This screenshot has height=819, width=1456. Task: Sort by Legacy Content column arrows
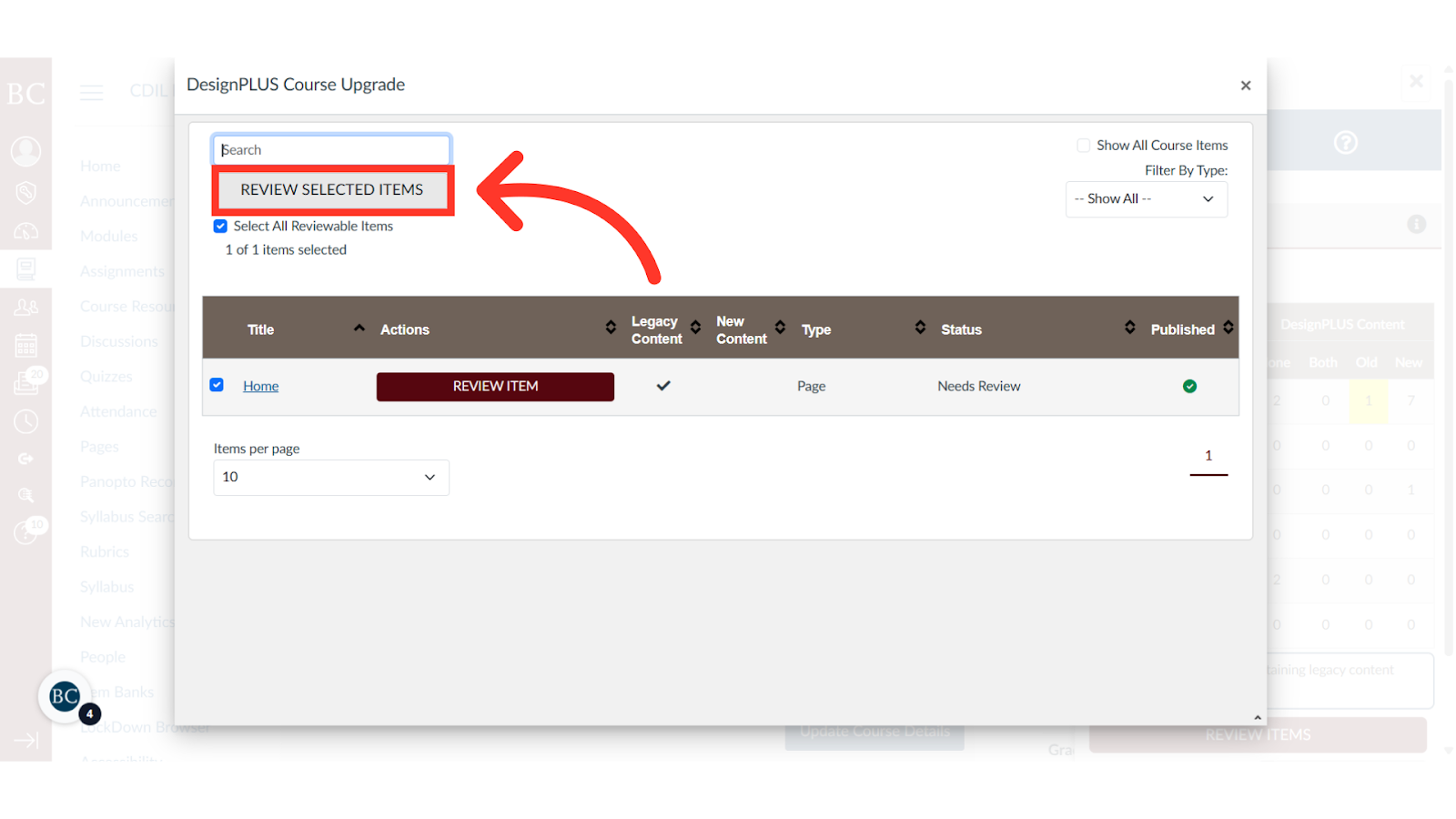[695, 328]
